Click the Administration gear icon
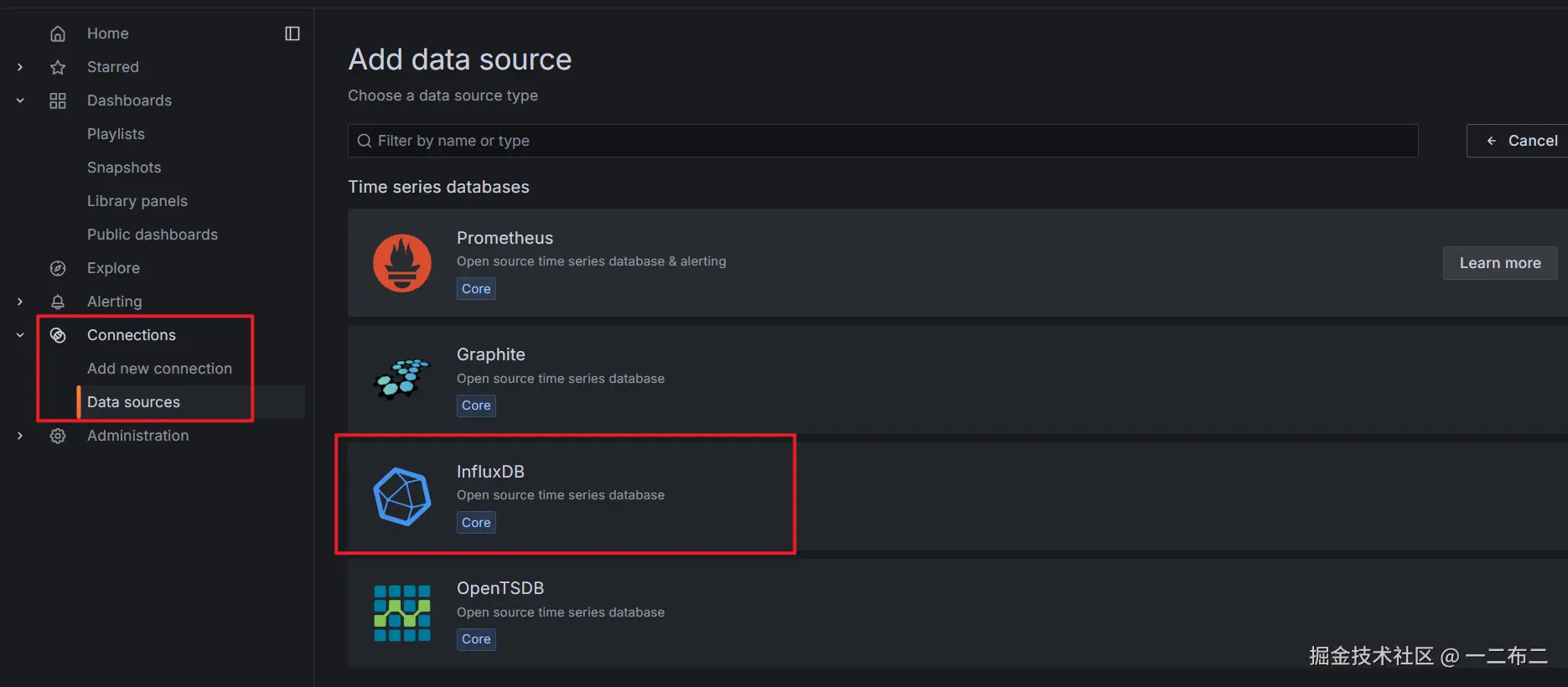This screenshot has width=1568, height=687. point(58,436)
